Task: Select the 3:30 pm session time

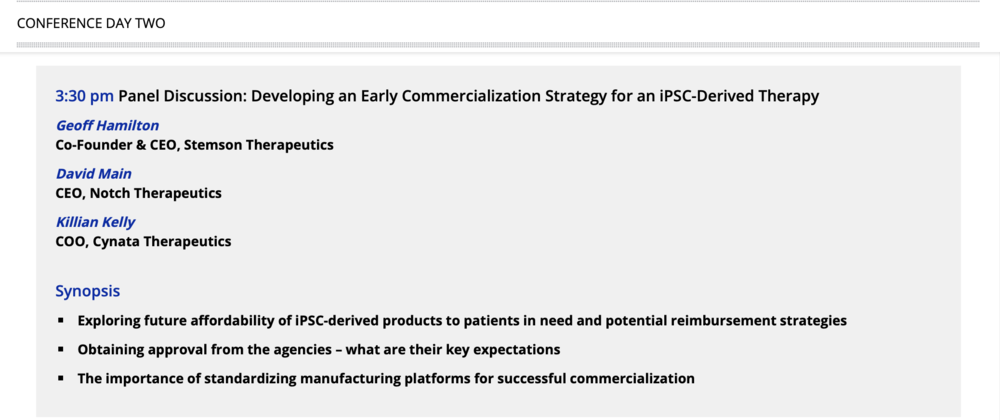Action: [x=84, y=97]
